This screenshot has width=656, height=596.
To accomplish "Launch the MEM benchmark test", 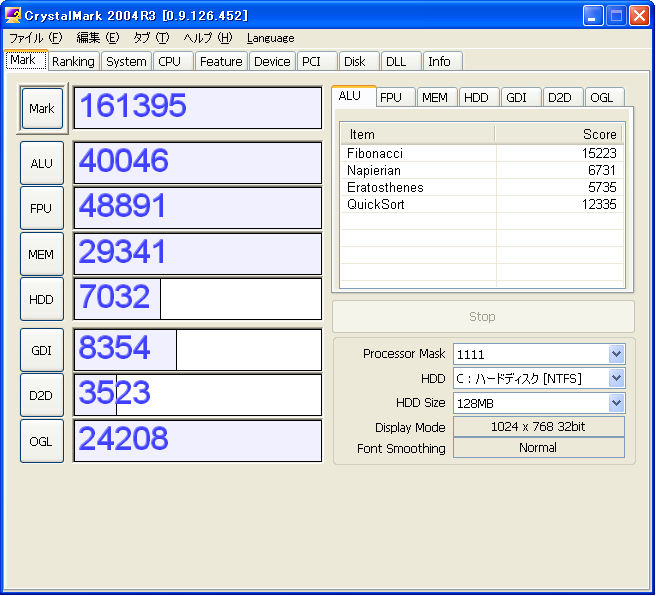I will (42, 254).
